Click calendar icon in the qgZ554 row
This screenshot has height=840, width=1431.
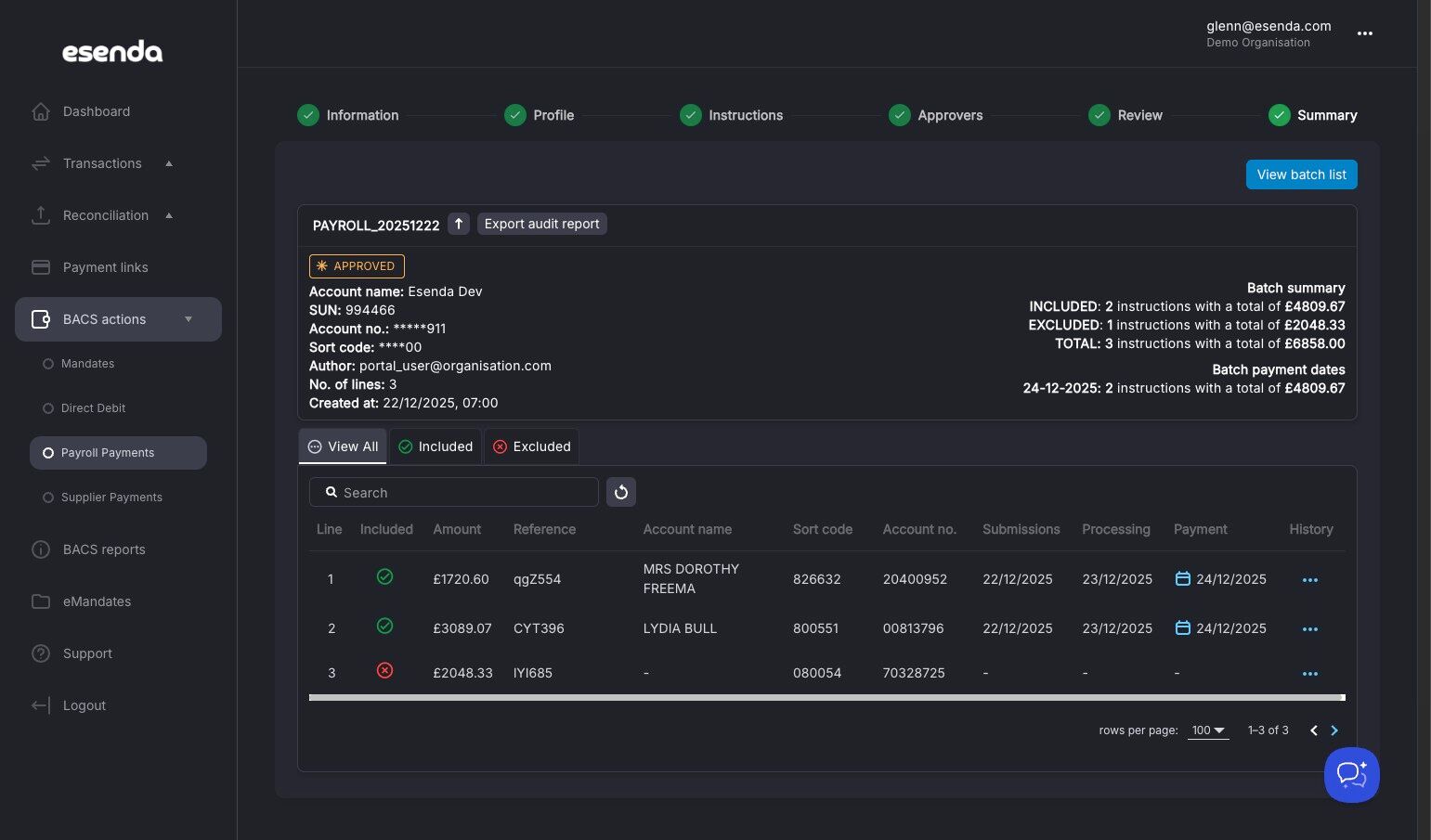pyautogui.click(x=1183, y=578)
